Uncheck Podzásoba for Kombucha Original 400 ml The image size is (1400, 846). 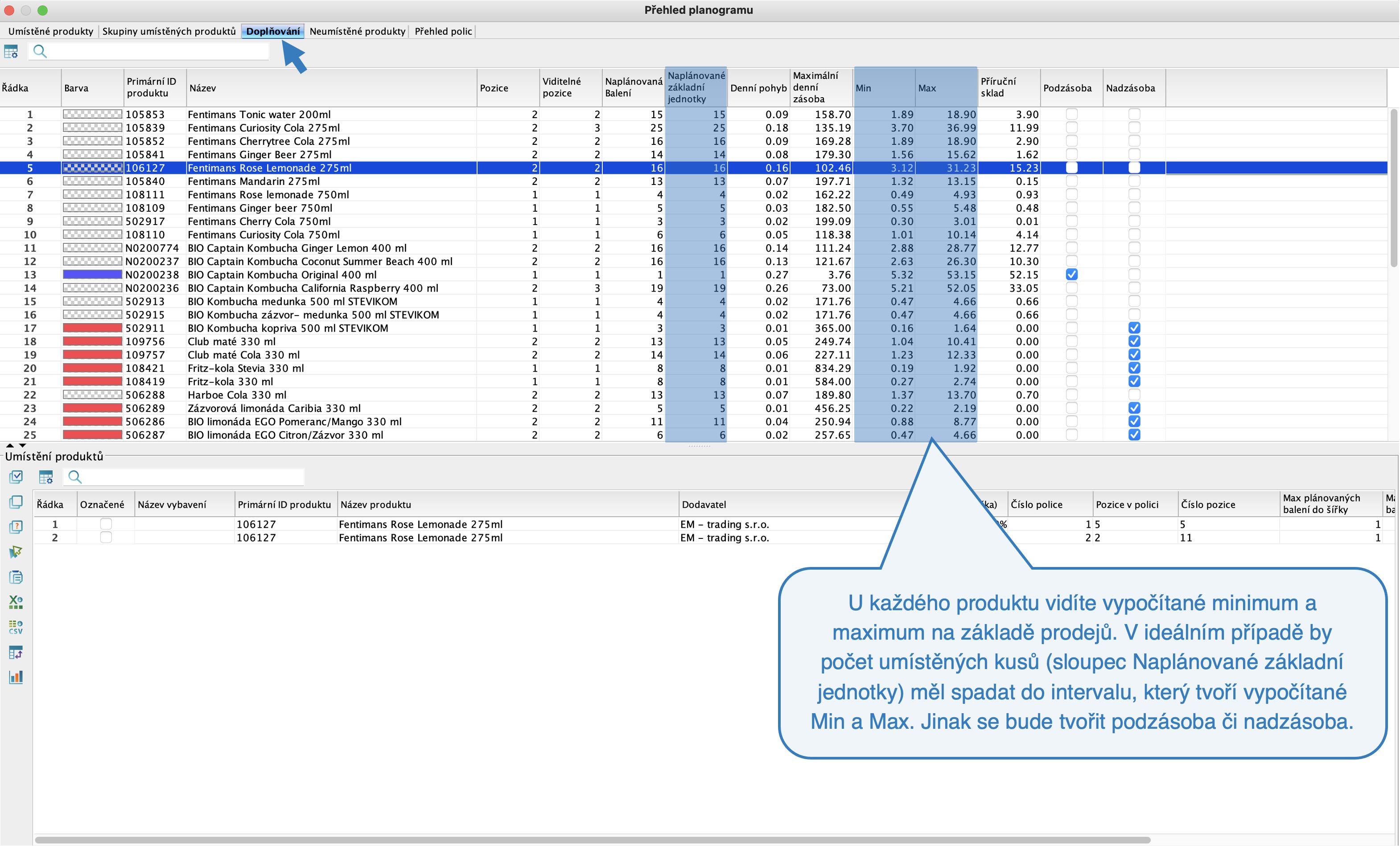(x=1071, y=275)
